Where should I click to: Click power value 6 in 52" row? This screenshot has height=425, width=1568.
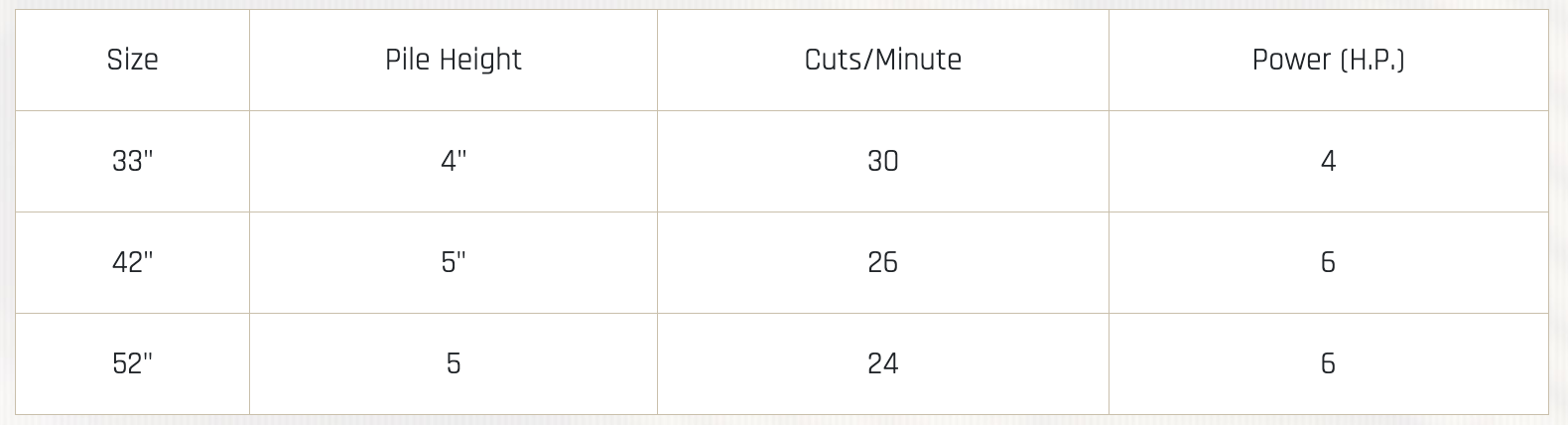click(1328, 363)
